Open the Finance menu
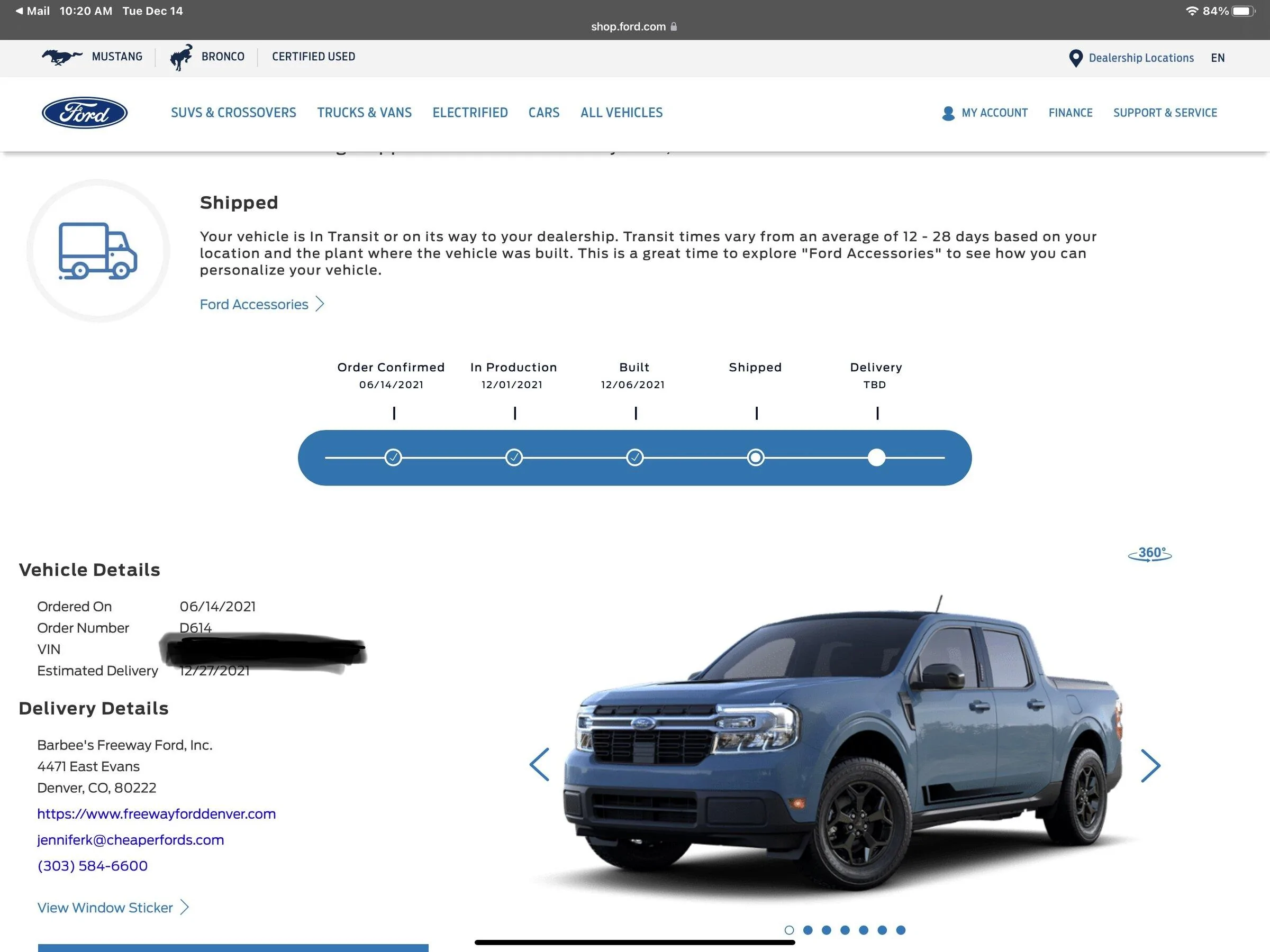 coord(1071,113)
